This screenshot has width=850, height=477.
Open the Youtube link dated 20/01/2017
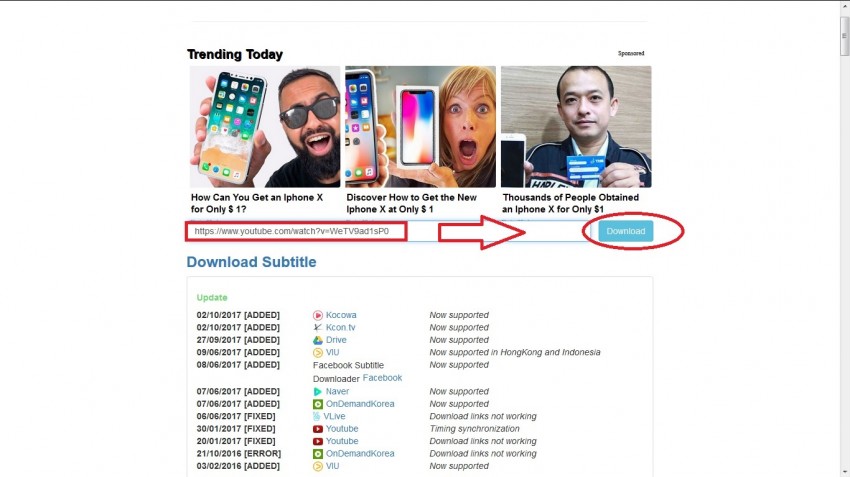tap(342, 441)
